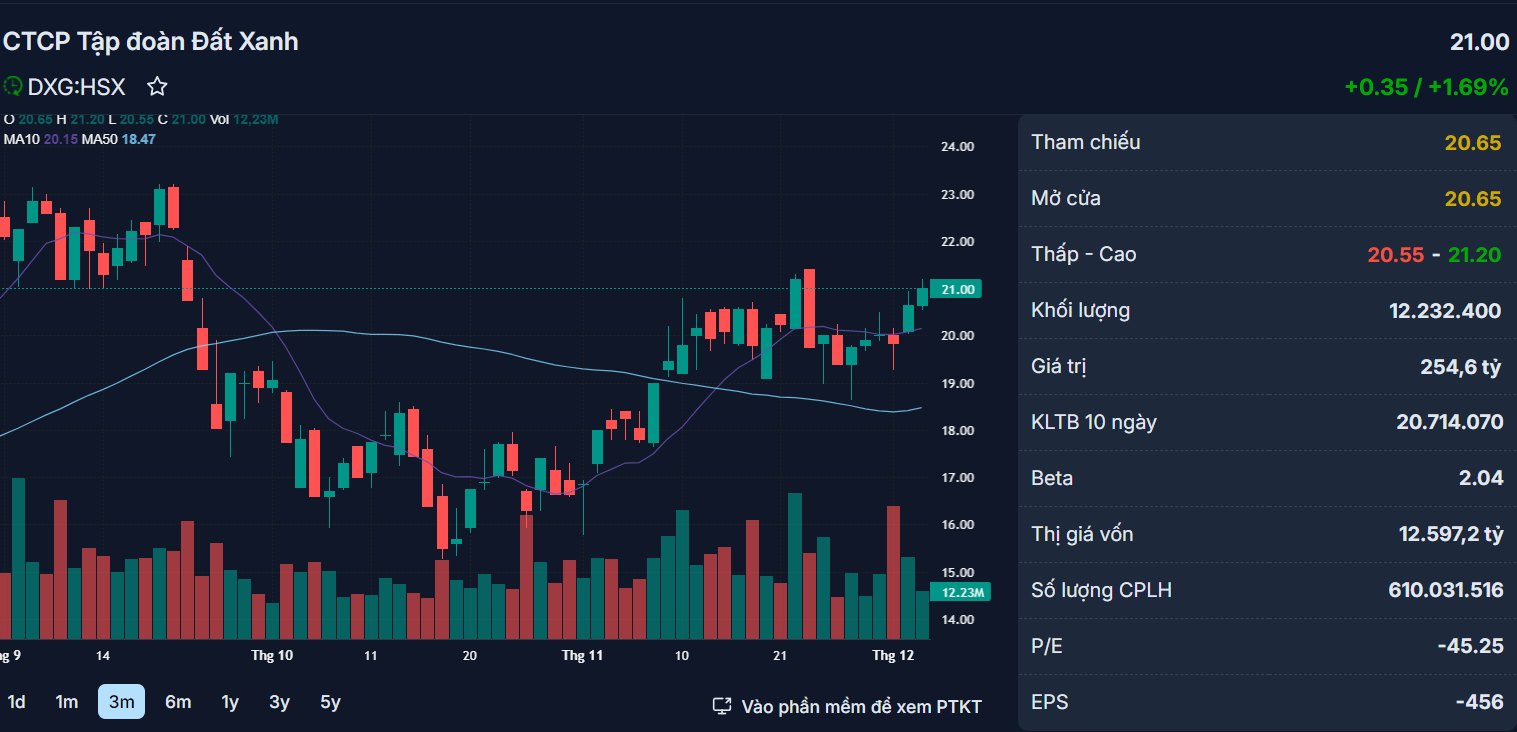
Task: Click the EPS value -456
Action: 1479,702
